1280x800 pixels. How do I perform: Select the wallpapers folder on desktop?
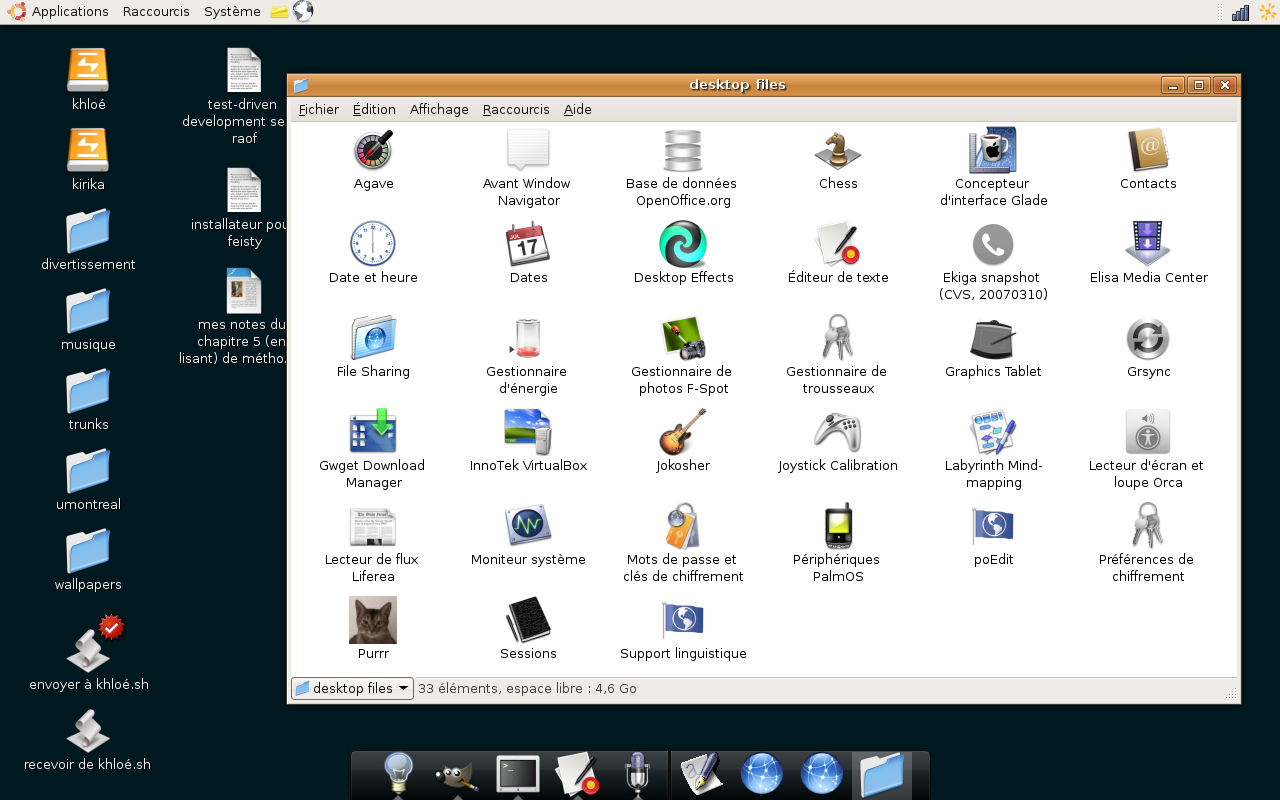point(88,551)
